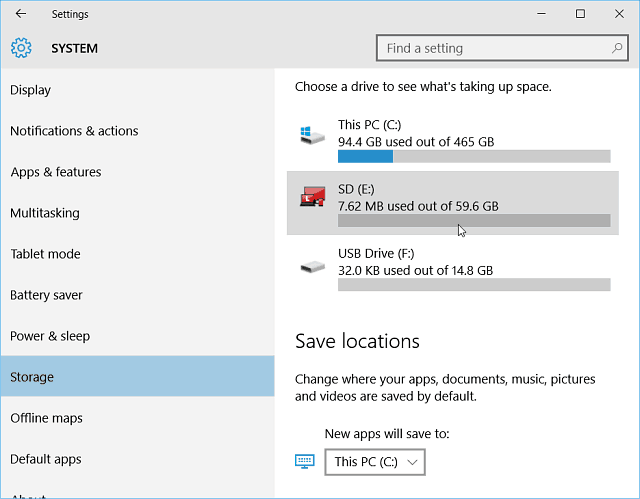Viewport: 640px width, 499px height.
Task: Select Battery saver in sidebar
Action: (x=138, y=295)
